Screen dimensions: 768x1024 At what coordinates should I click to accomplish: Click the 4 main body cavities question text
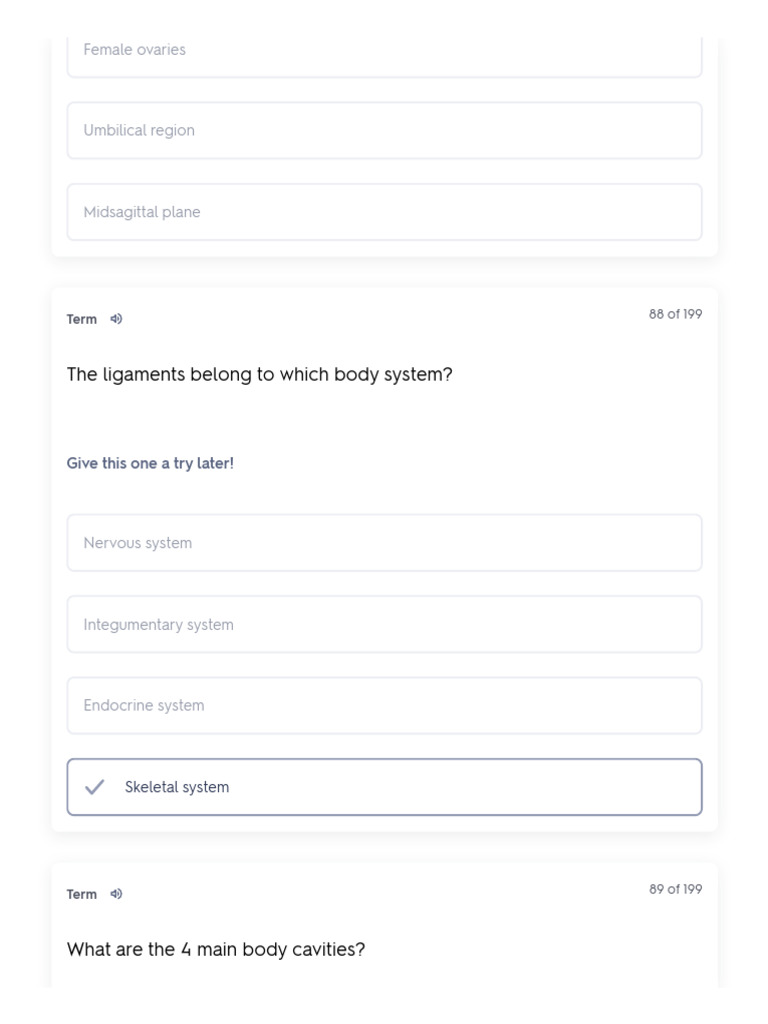point(216,949)
